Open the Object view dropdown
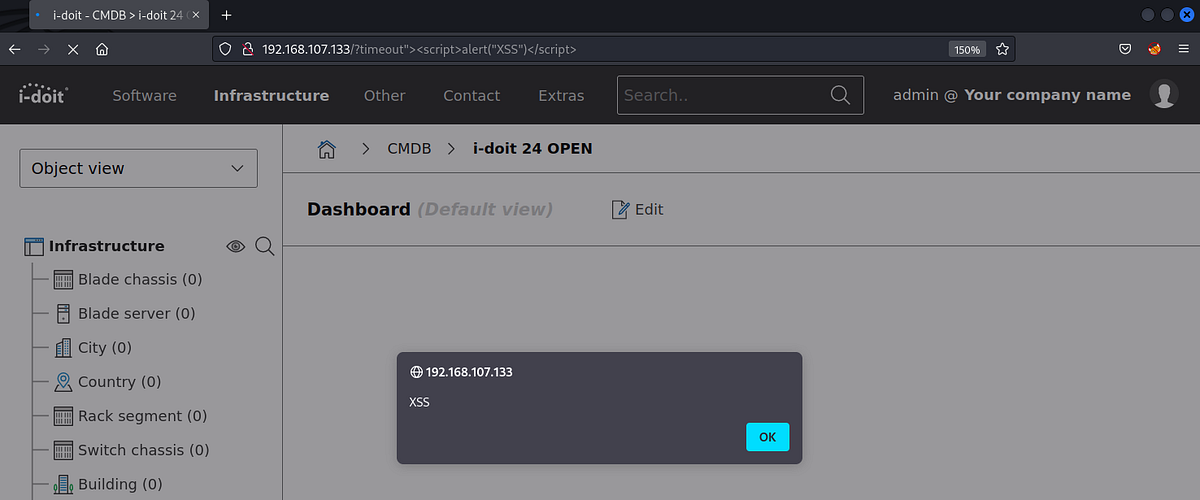This screenshot has height=500, width=1200. 138,168
